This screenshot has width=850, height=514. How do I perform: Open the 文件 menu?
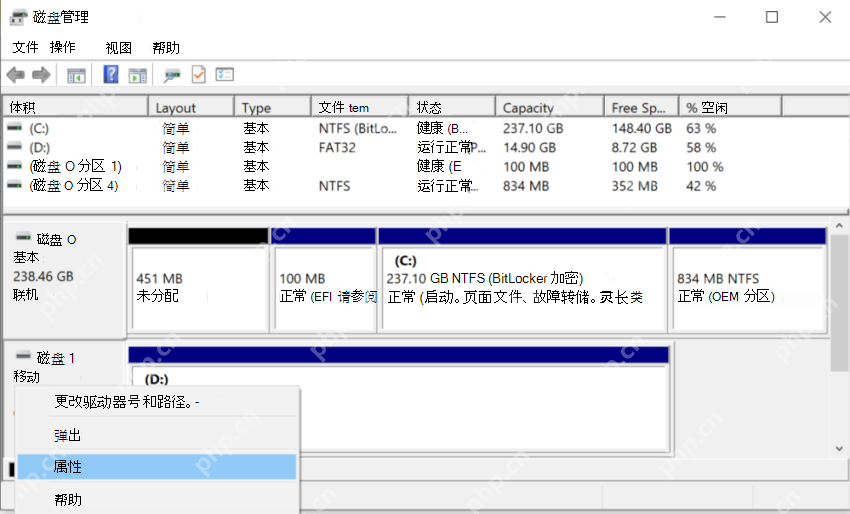[x=25, y=47]
